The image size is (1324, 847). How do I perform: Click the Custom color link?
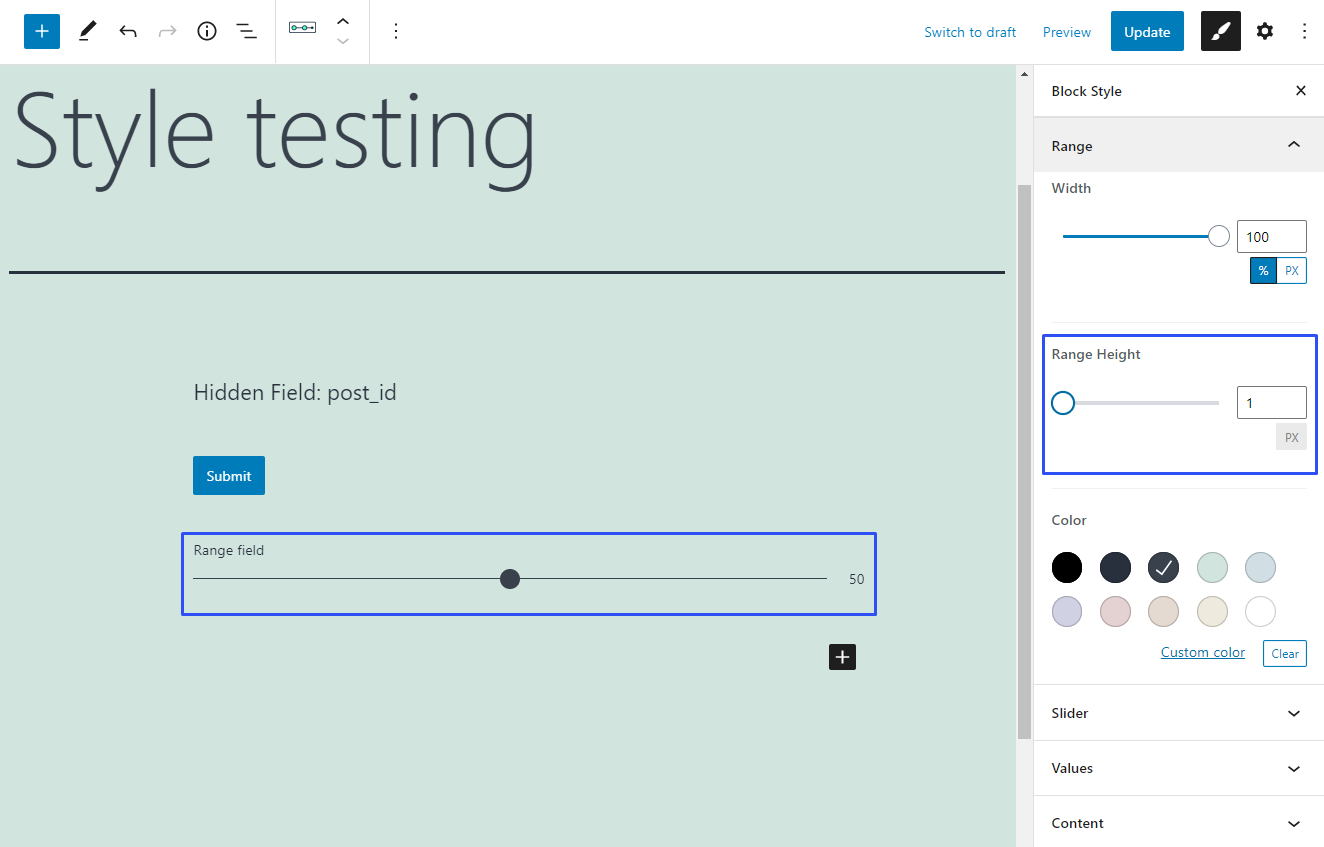(1202, 652)
